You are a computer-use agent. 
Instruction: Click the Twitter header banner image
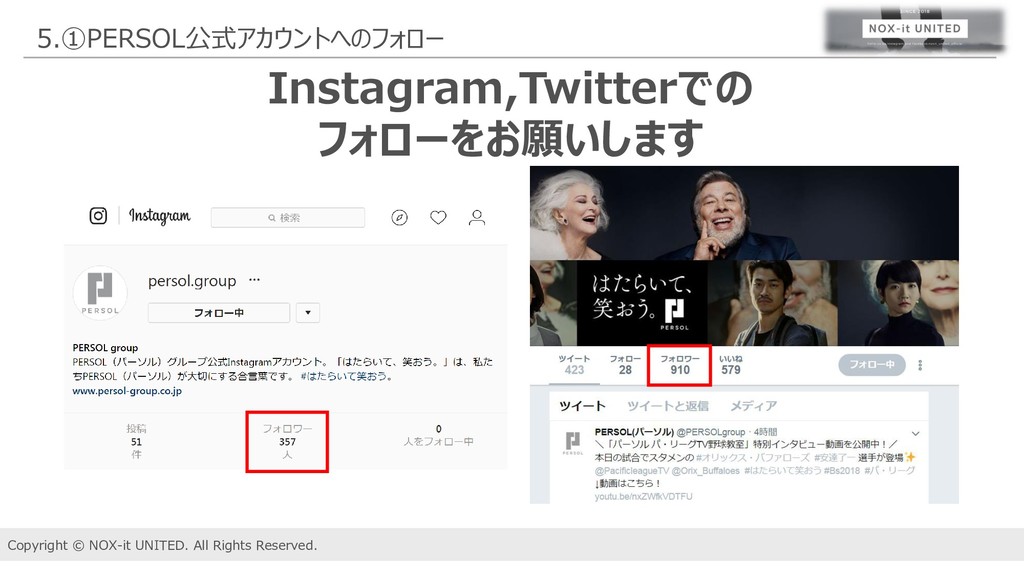(744, 255)
